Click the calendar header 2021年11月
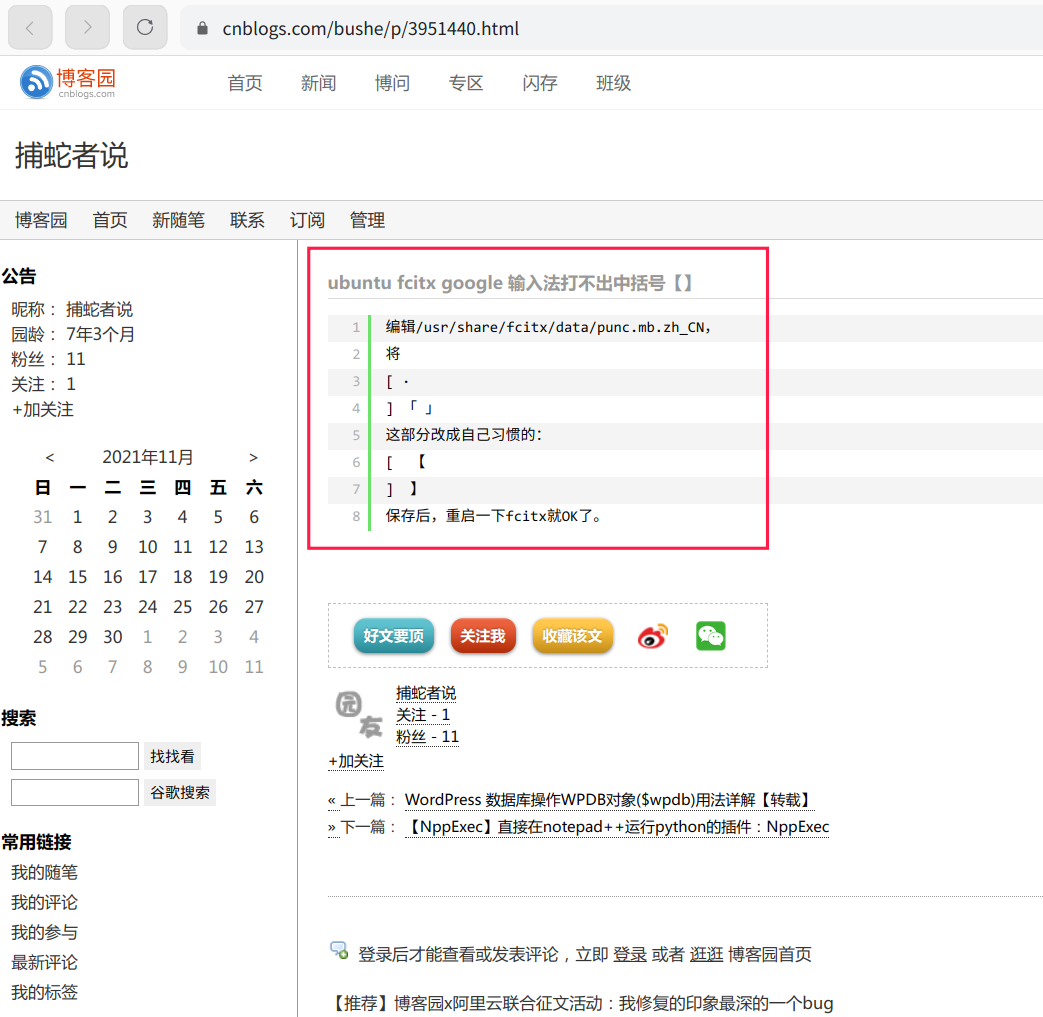1043x1017 pixels. pos(148,458)
